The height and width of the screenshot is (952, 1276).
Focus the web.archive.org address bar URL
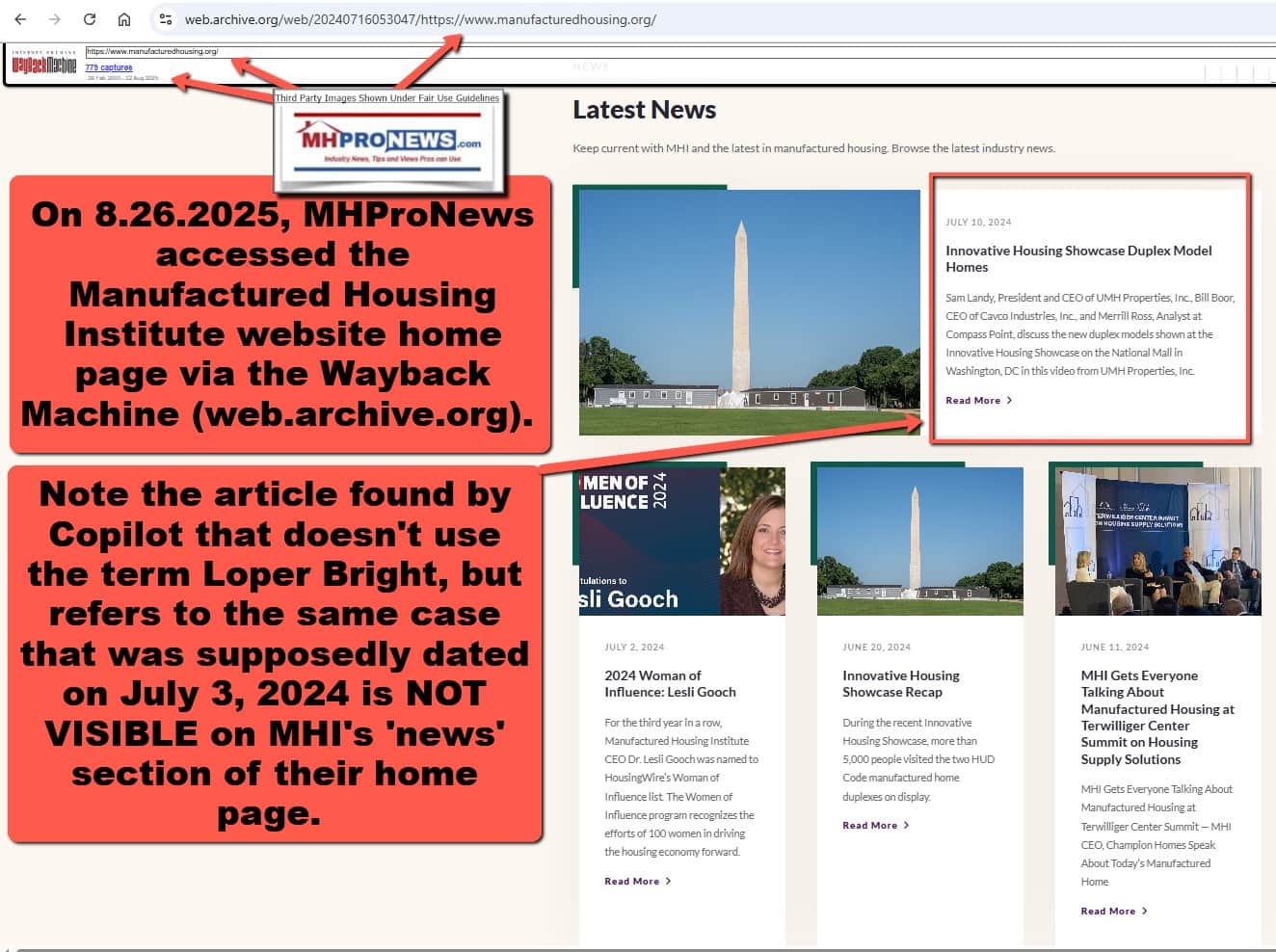point(420,19)
